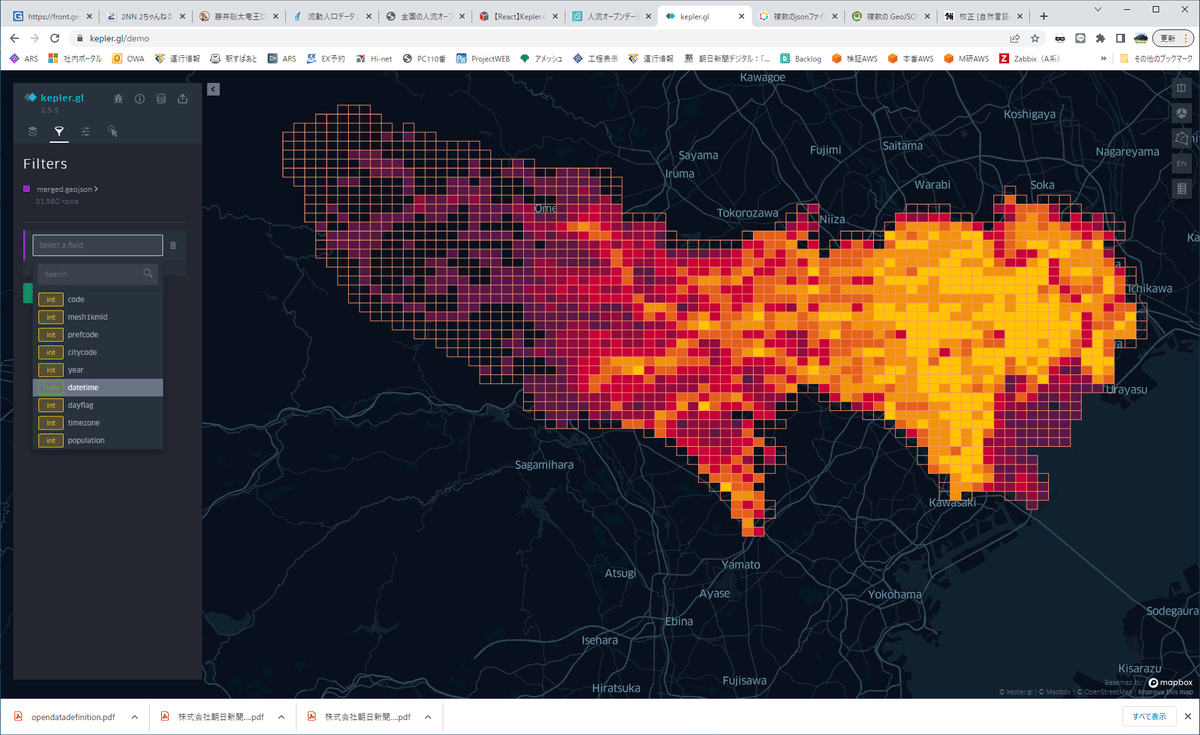The height and width of the screenshot is (735, 1200).
Task: Switch to the Layers panel tab
Action: coord(32,131)
